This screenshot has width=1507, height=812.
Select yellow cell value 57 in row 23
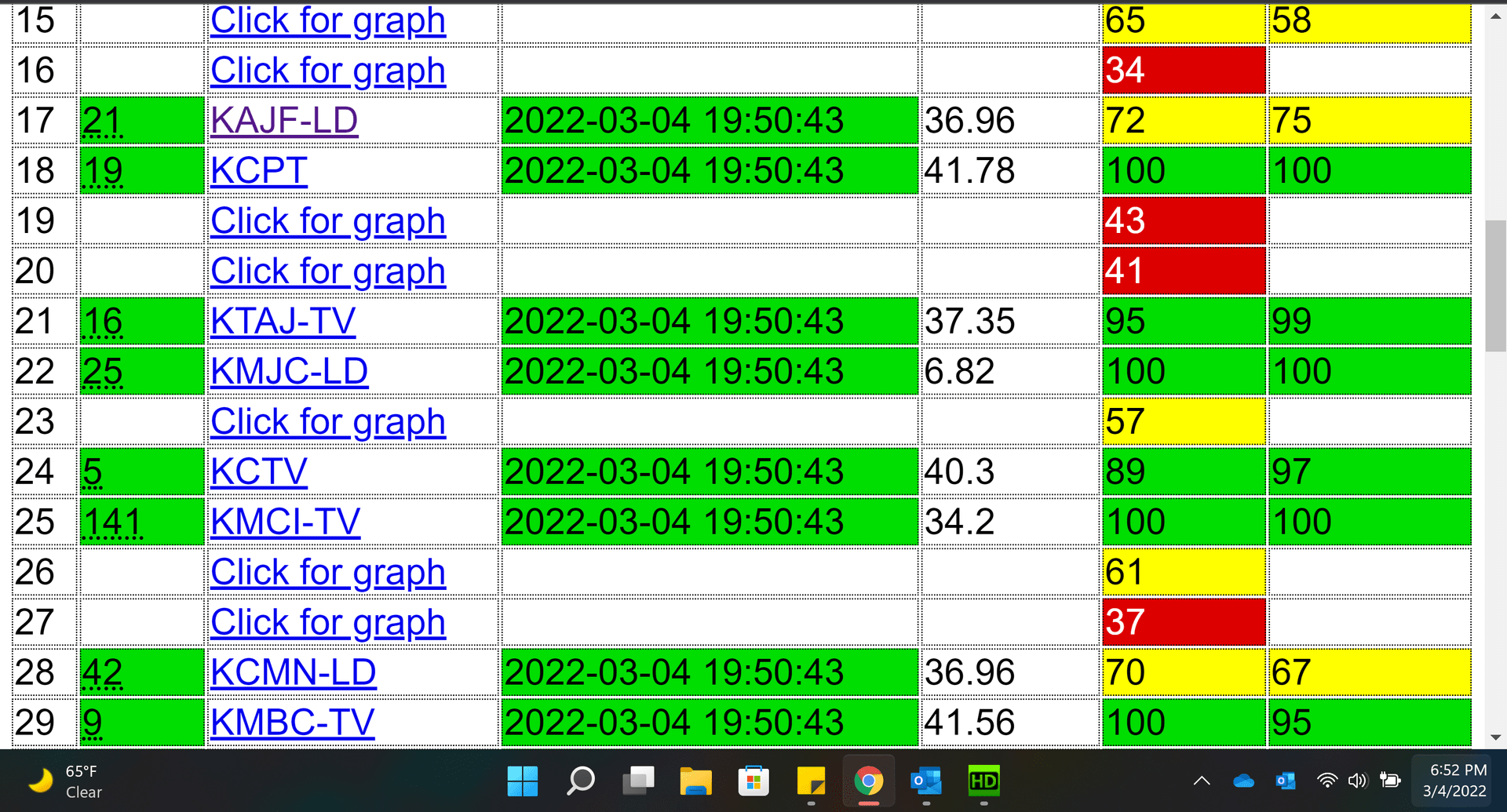pyautogui.click(x=1184, y=422)
